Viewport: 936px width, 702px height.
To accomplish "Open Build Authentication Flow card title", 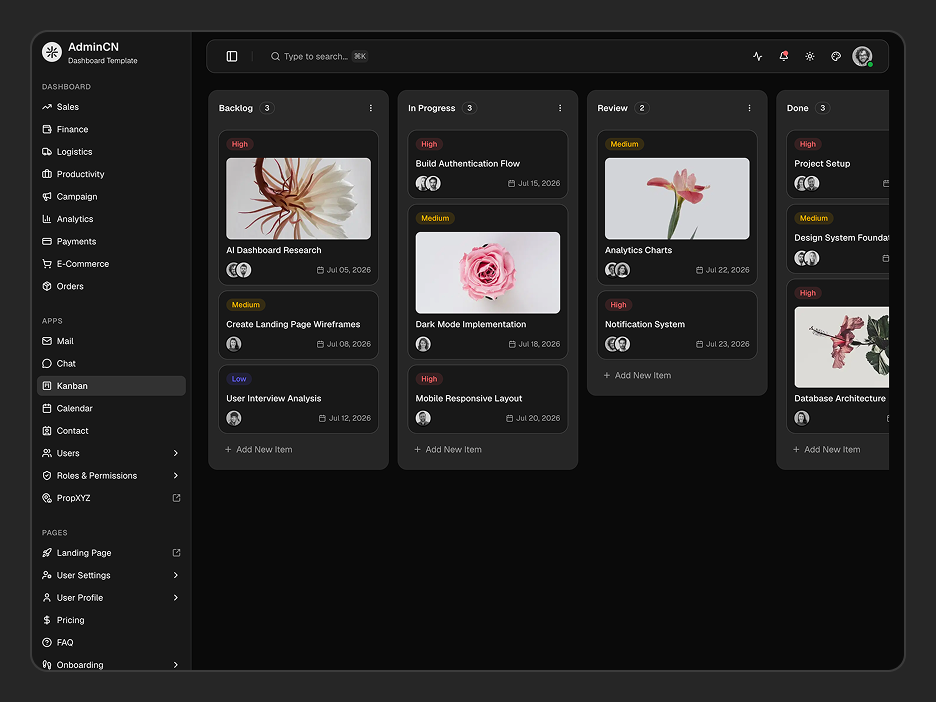I will click(x=467, y=164).
